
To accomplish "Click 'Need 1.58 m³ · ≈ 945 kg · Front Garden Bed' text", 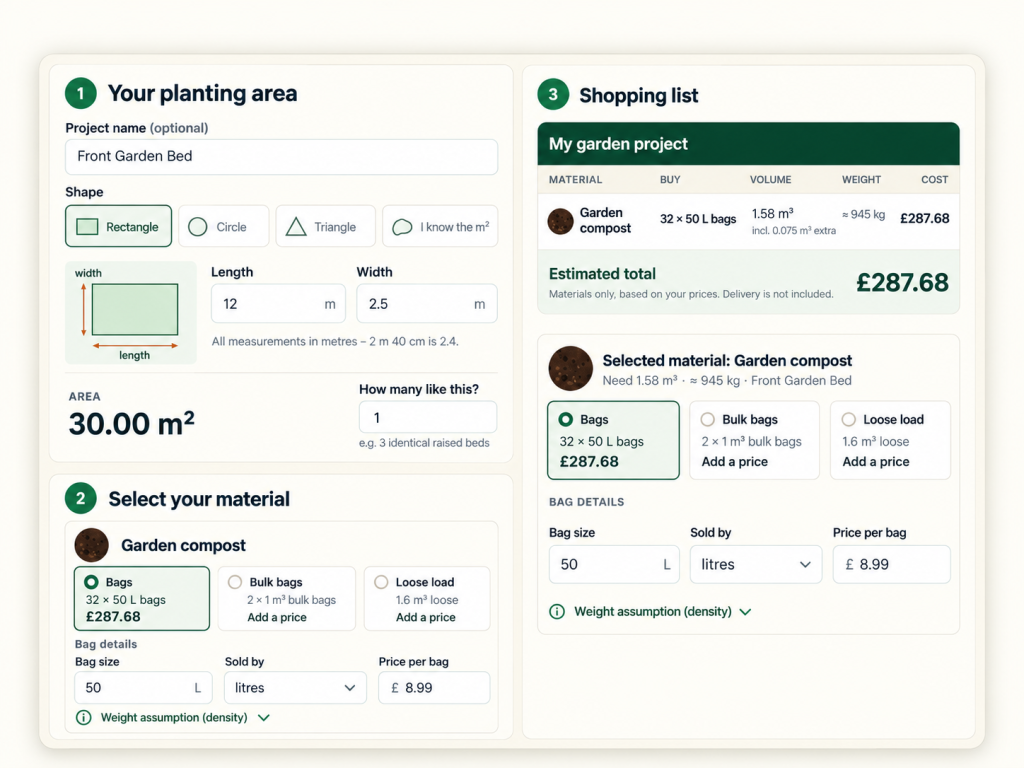I will 727,381.
